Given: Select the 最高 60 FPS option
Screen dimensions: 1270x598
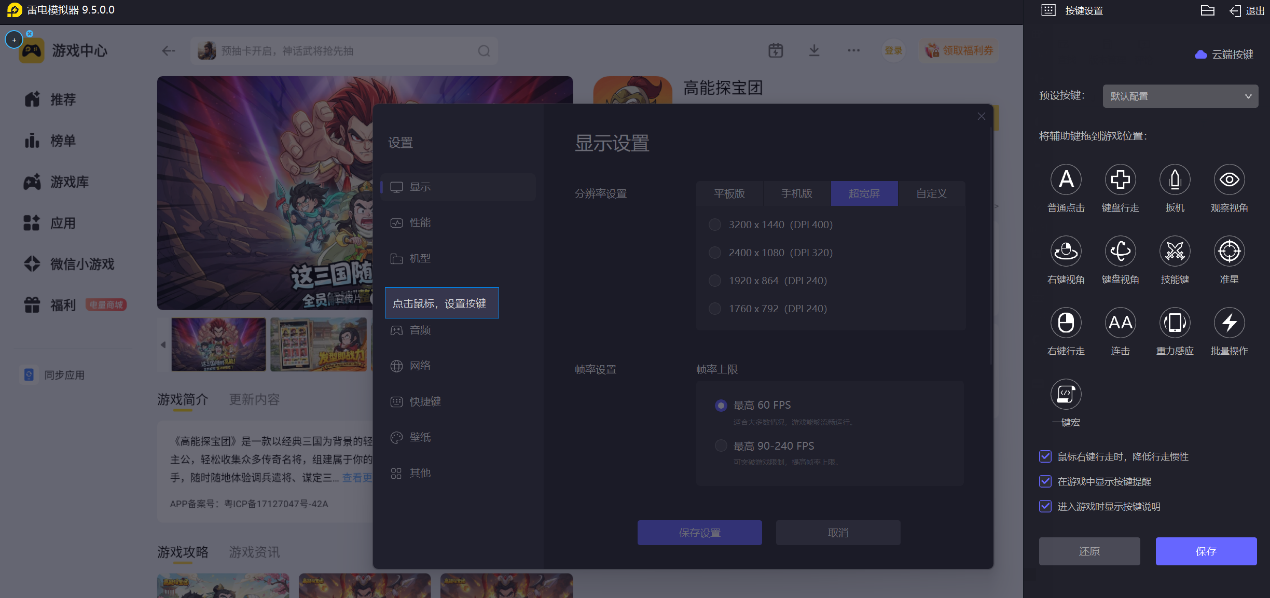Looking at the screenshot, I should tap(721, 405).
